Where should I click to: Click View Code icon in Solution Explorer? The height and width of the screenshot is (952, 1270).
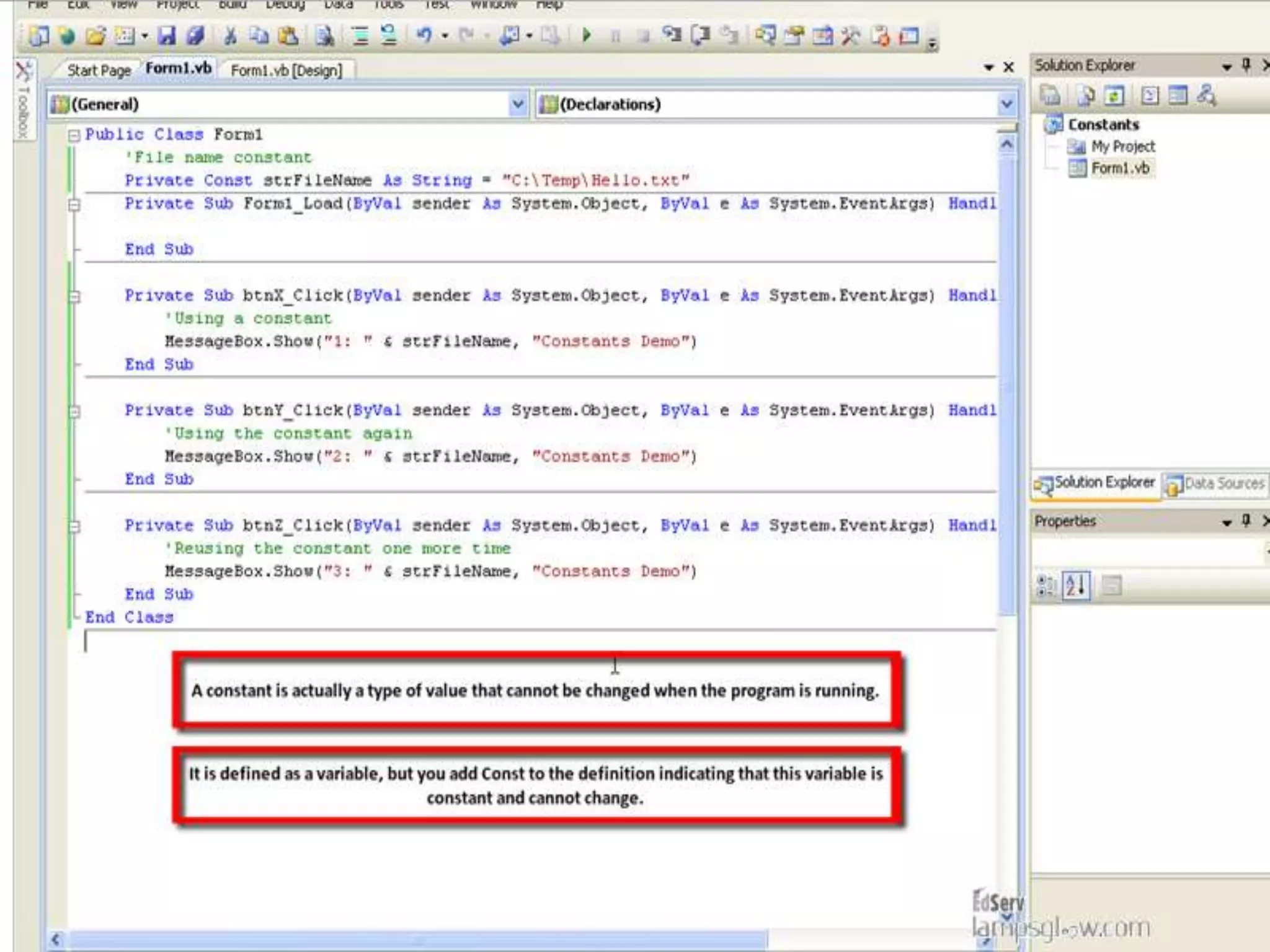(x=1149, y=95)
